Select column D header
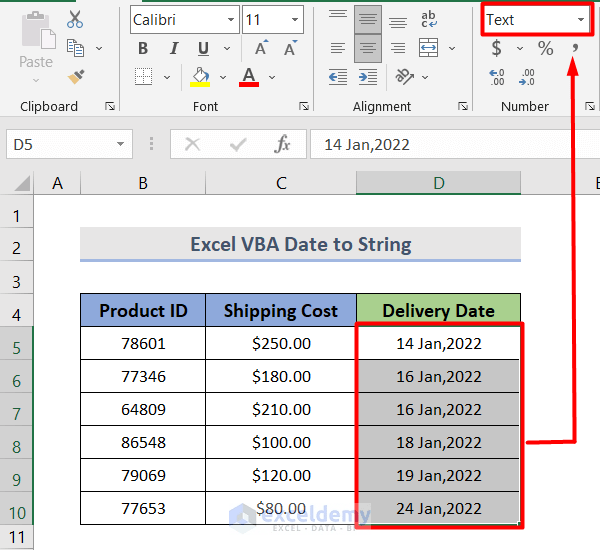Screen dimensions: 600x550 [x=439, y=183]
